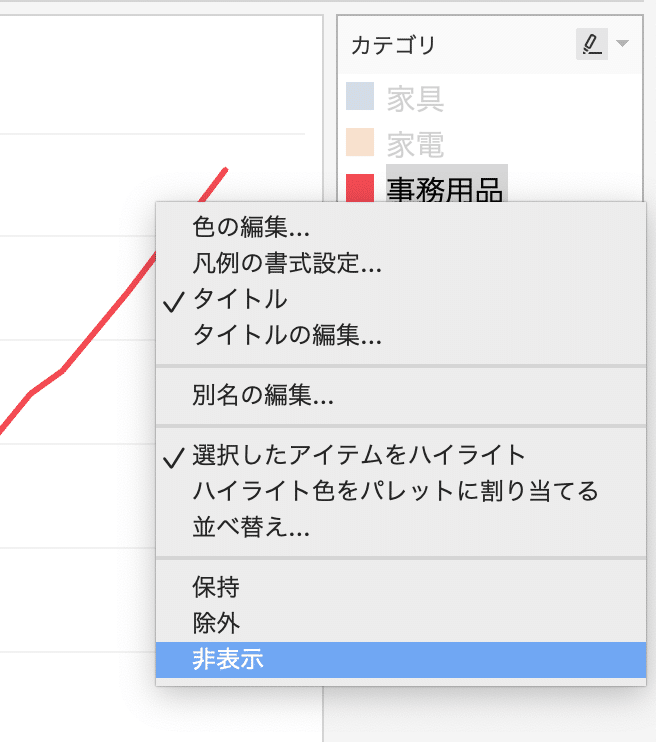Open 凡例の書式設定... menu entry

(401, 263)
